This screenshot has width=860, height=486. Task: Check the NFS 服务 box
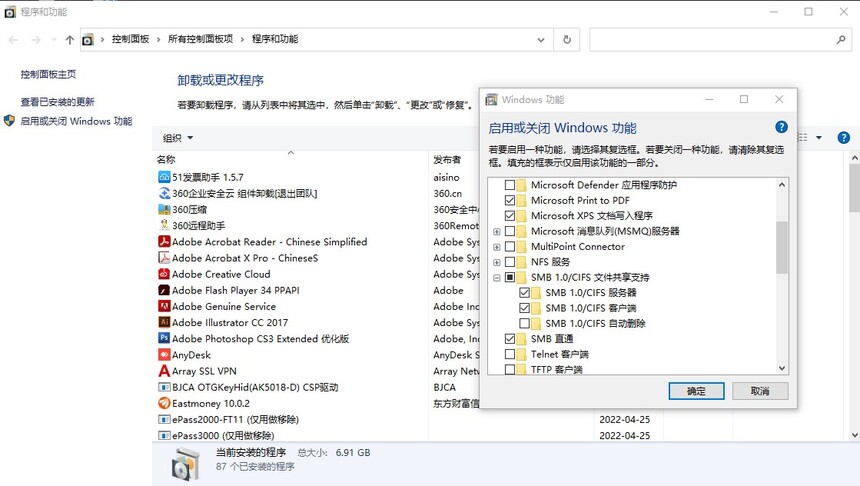click(x=510, y=262)
